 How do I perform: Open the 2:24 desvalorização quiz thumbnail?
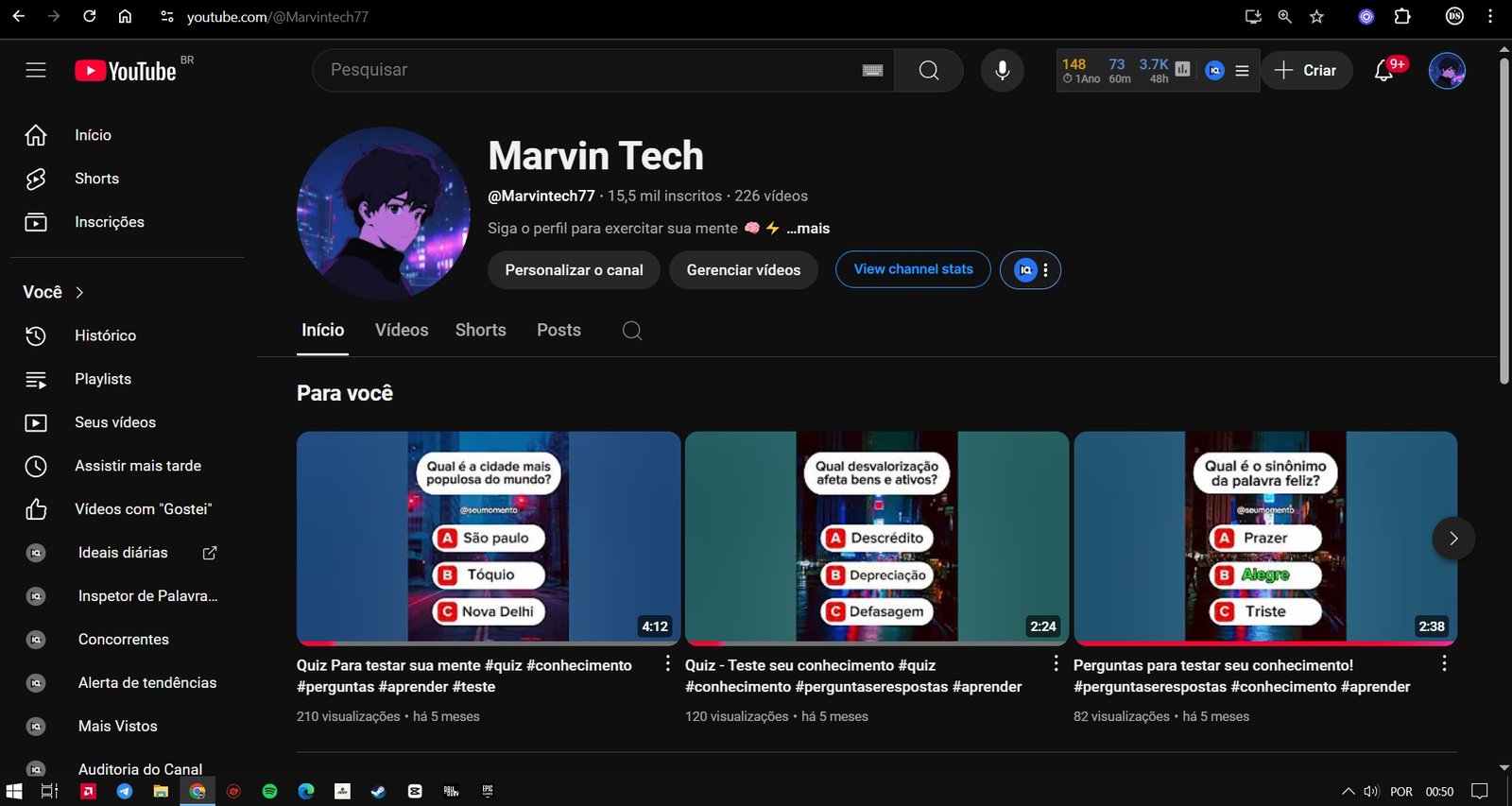coord(877,538)
